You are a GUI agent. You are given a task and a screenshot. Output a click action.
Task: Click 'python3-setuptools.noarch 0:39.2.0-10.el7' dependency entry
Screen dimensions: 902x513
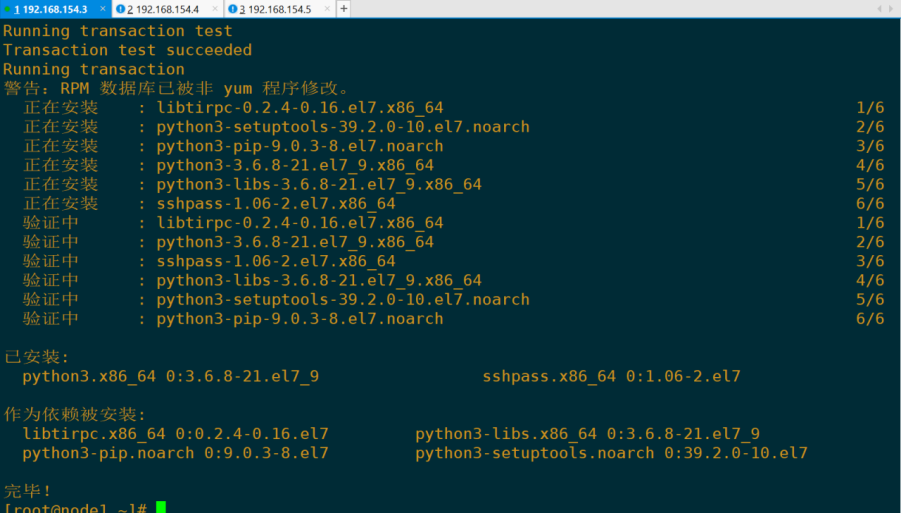(611, 453)
